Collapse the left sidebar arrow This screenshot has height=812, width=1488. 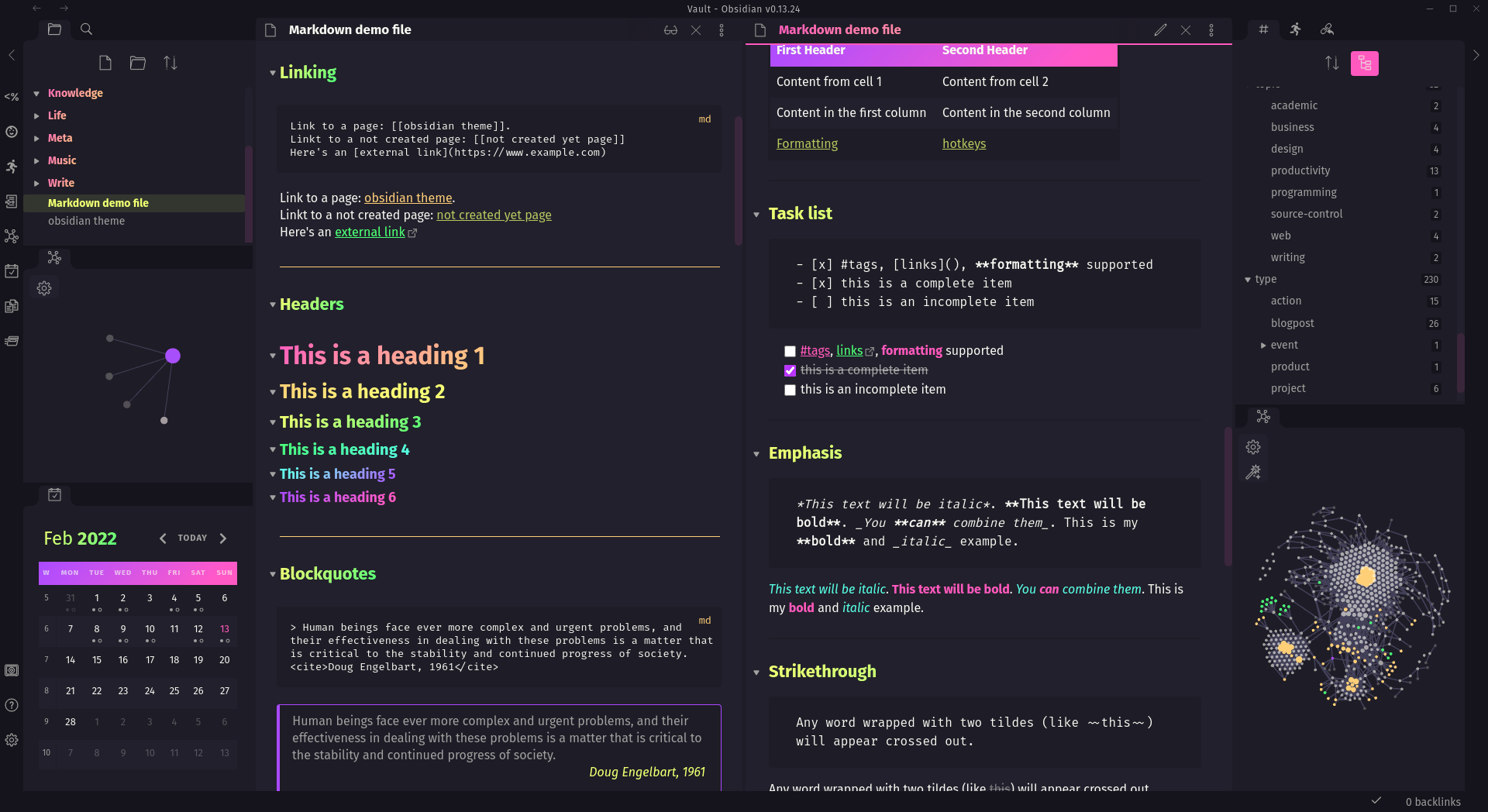pyautogui.click(x=12, y=55)
